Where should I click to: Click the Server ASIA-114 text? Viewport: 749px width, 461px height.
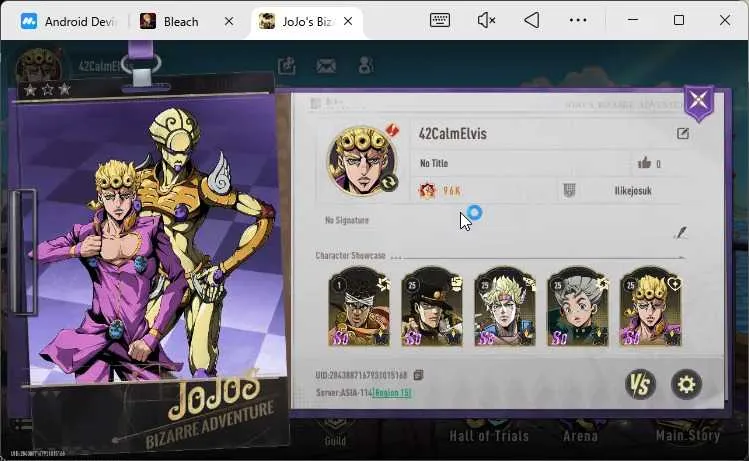[x=343, y=393]
